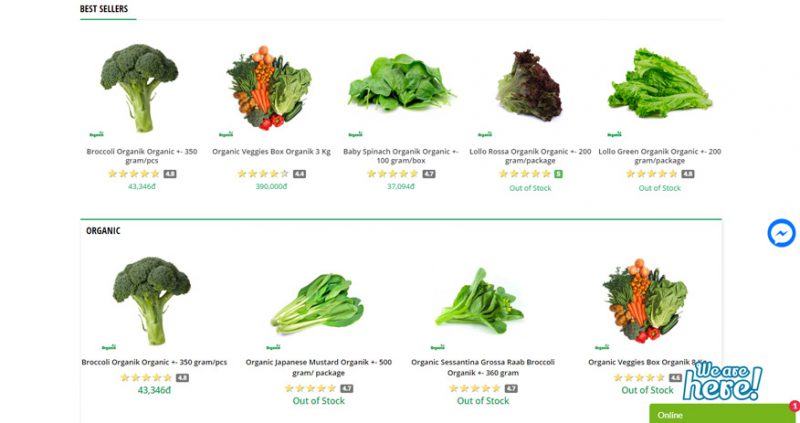Open the Best Sellers broccoli image

139,88
